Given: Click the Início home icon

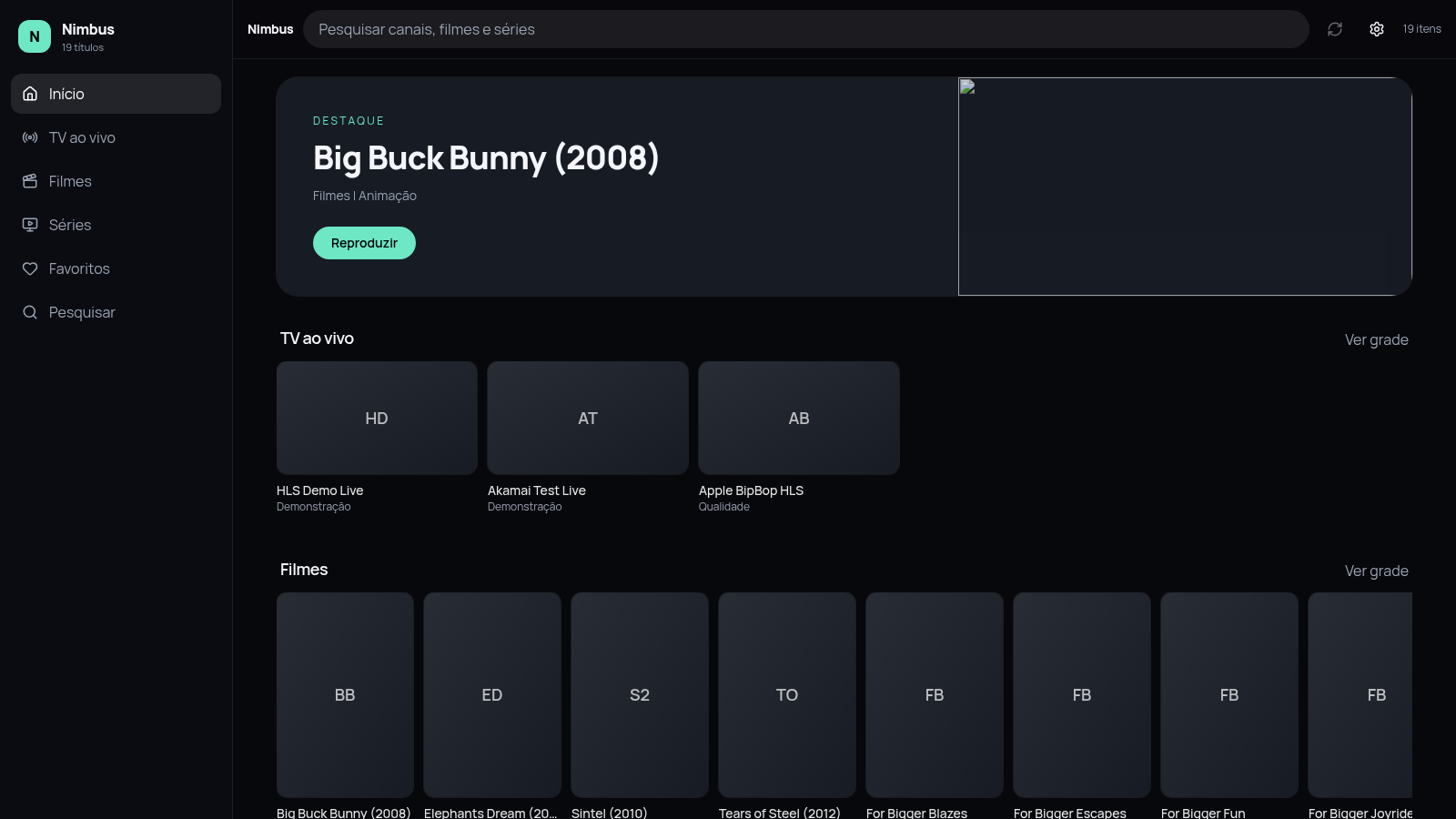Looking at the screenshot, I should coord(30,94).
